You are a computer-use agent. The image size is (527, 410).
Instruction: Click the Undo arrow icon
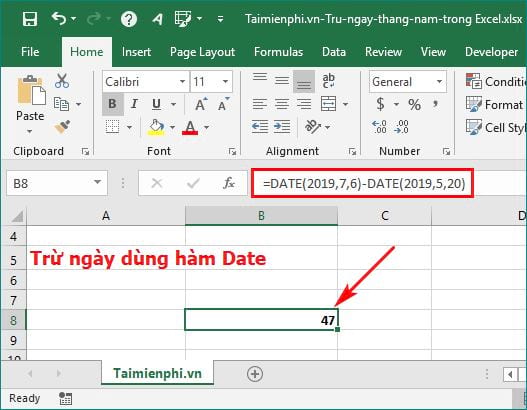59,18
